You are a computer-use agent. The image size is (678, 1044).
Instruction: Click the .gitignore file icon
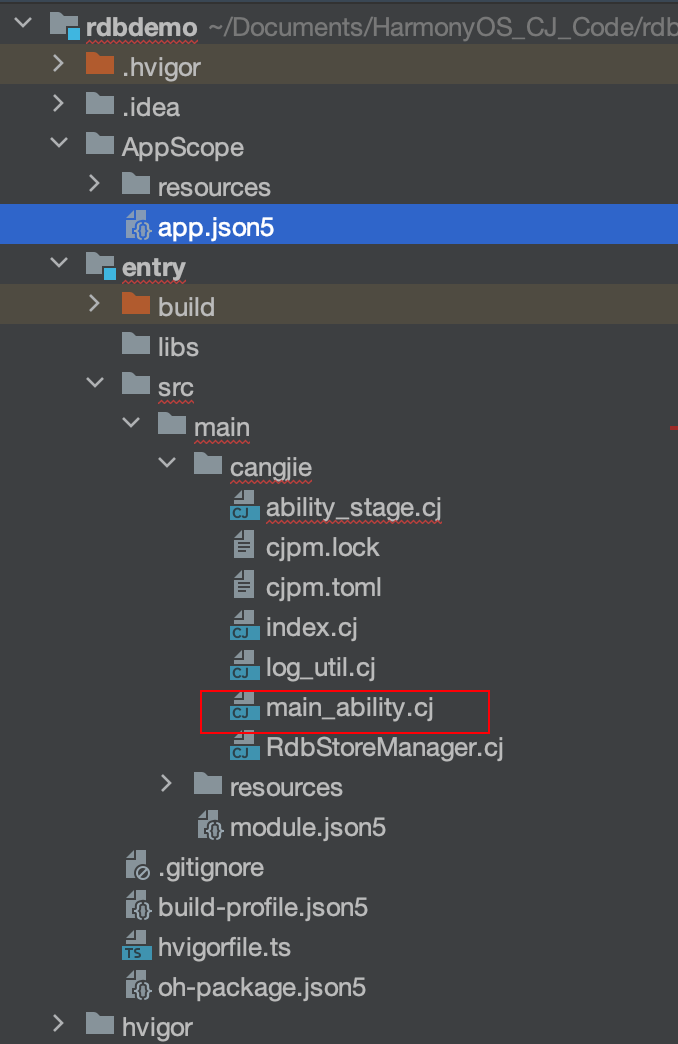[136, 868]
